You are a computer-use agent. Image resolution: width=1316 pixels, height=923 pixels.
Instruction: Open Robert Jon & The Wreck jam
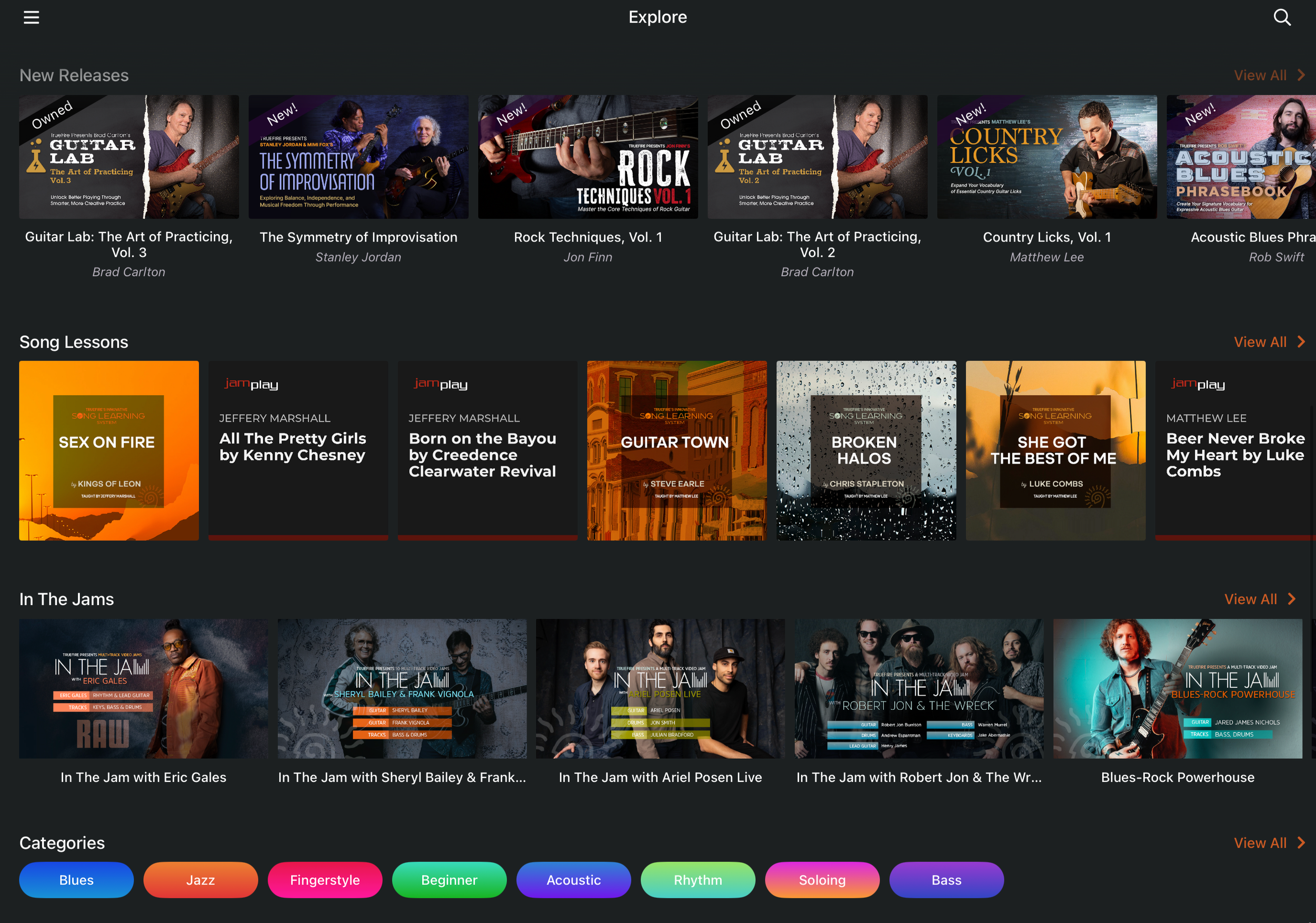click(919, 689)
